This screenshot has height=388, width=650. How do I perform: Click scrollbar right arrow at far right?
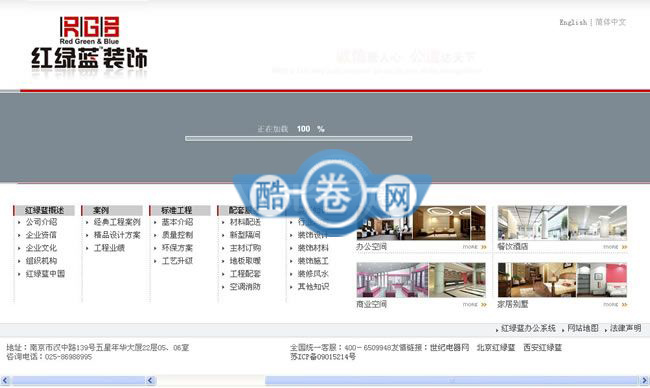coord(644,380)
